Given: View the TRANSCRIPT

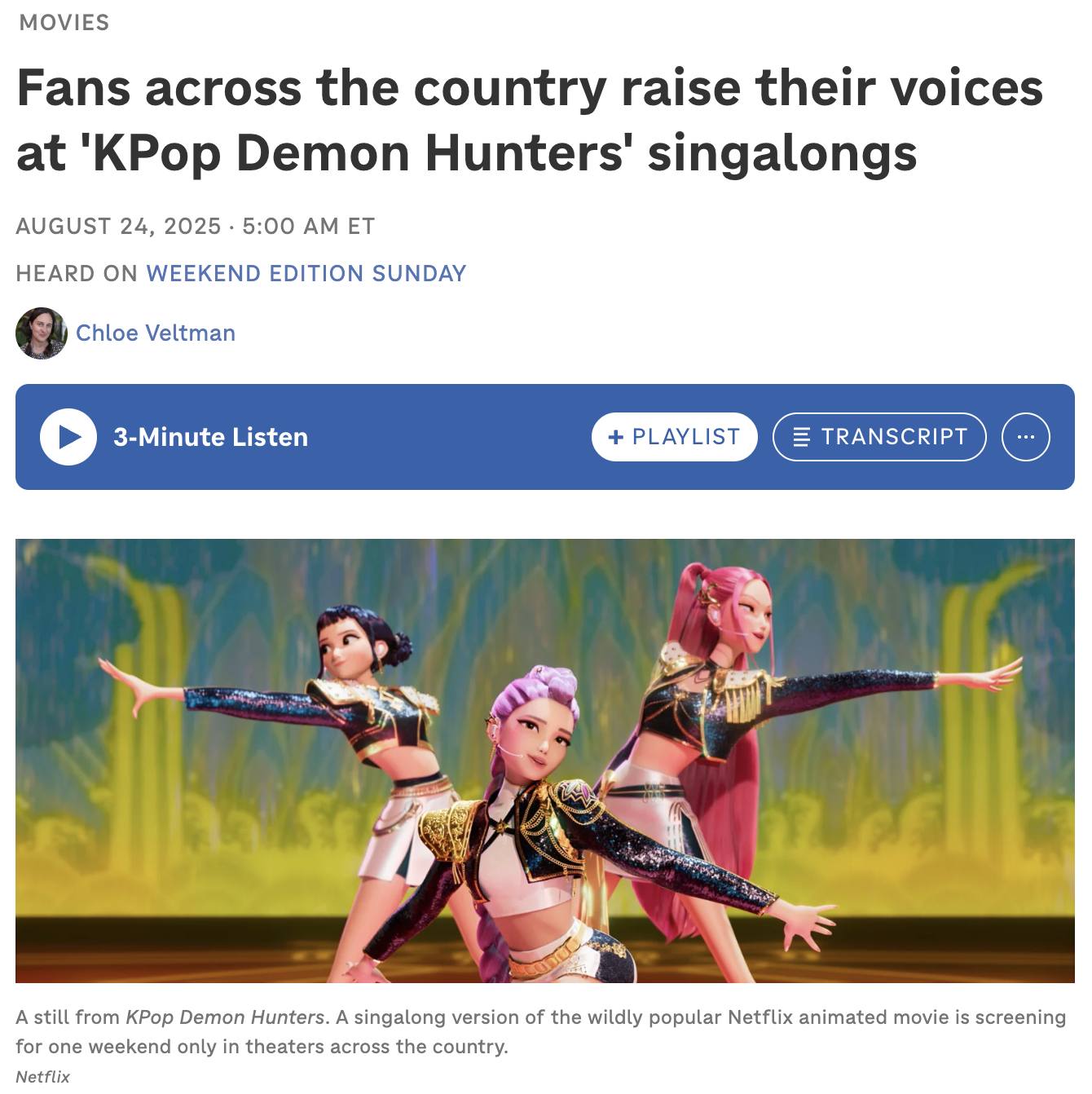Looking at the screenshot, I should click(x=879, y=437).
